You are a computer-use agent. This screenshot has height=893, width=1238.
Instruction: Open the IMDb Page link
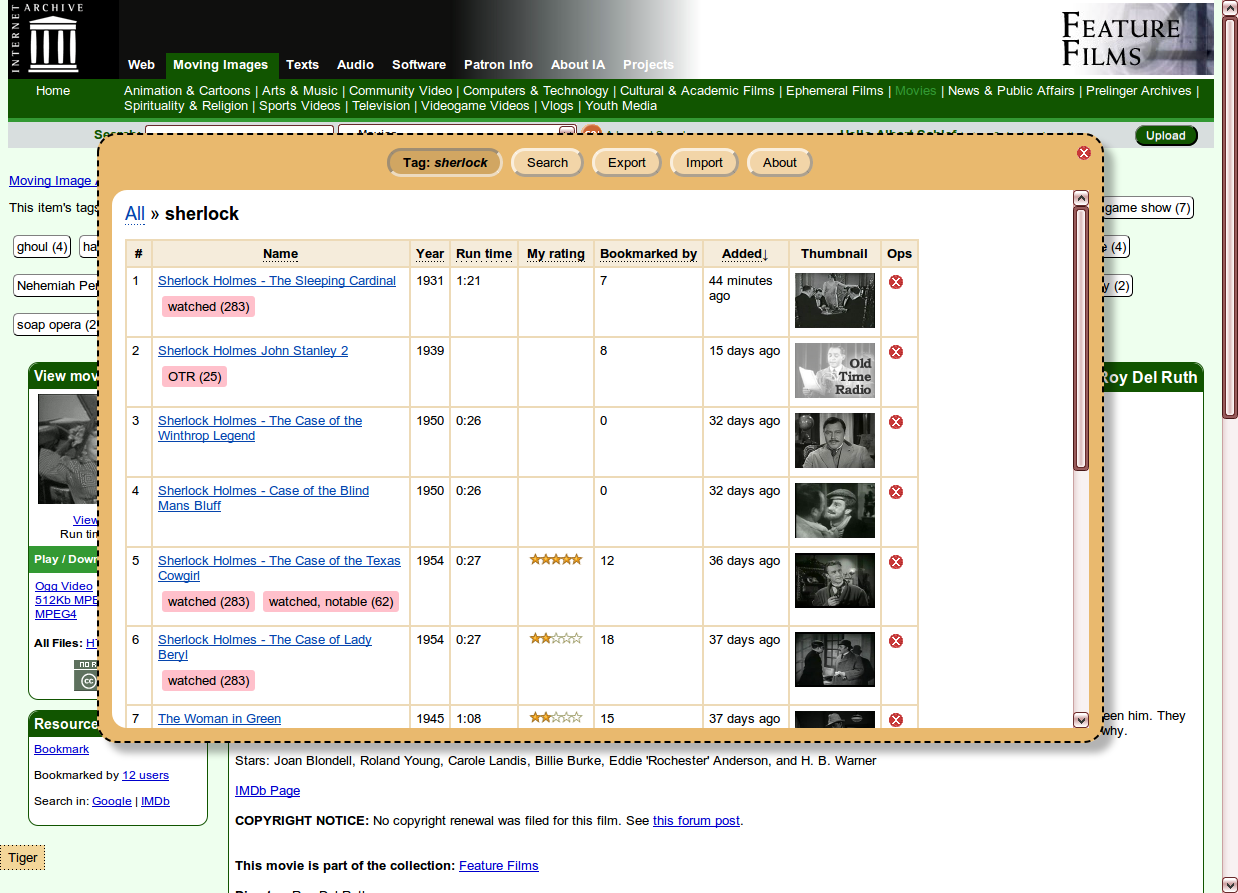267,791
